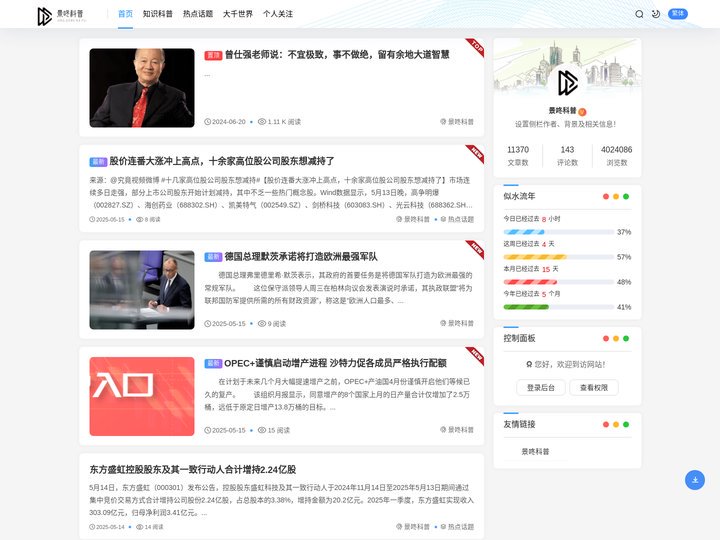
Task: Click the German chancellor article thumbnail
Action: pyautogui.click(x=142, y=290)
